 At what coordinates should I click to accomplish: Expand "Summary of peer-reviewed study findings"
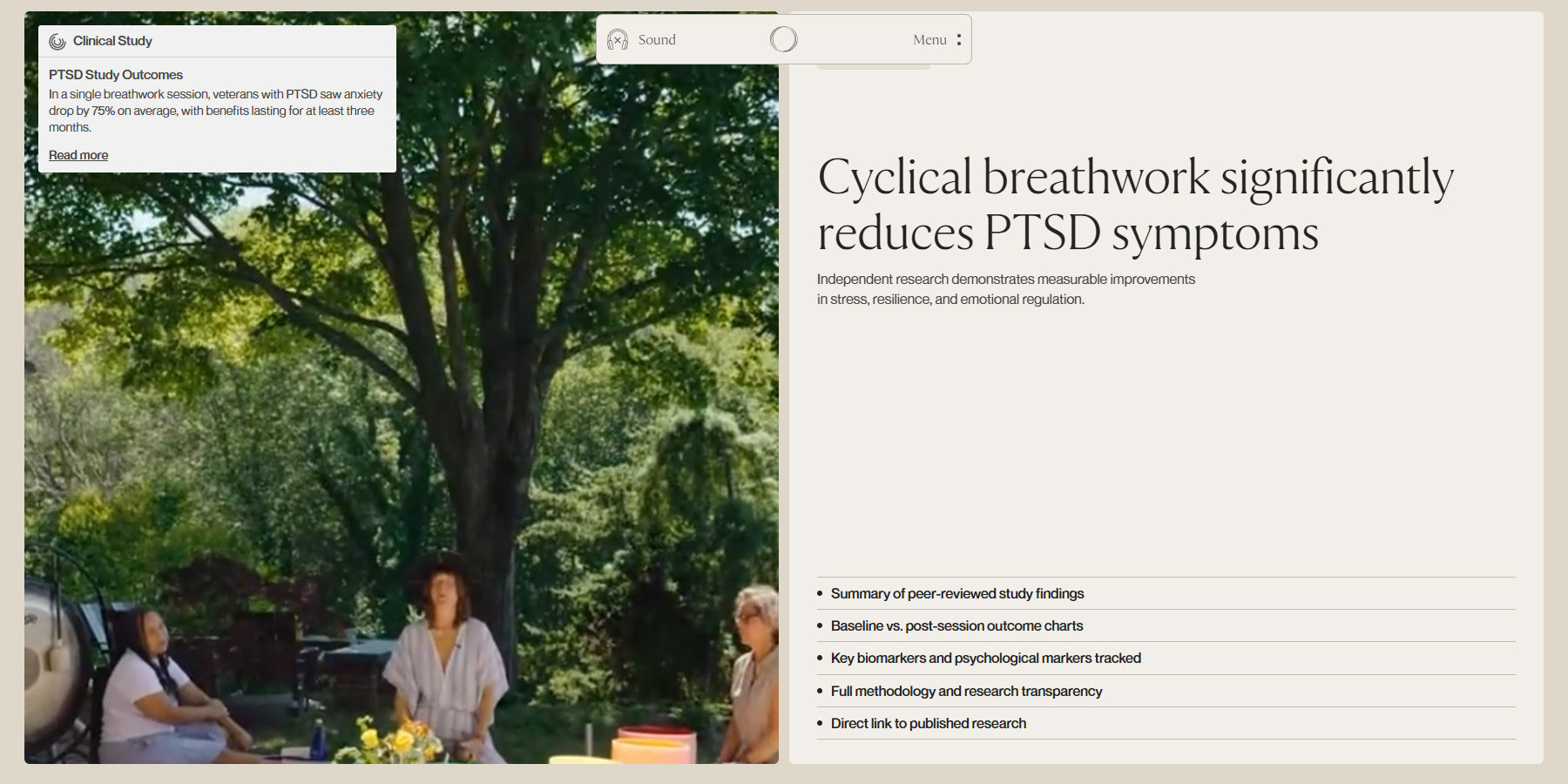[956, 593]
